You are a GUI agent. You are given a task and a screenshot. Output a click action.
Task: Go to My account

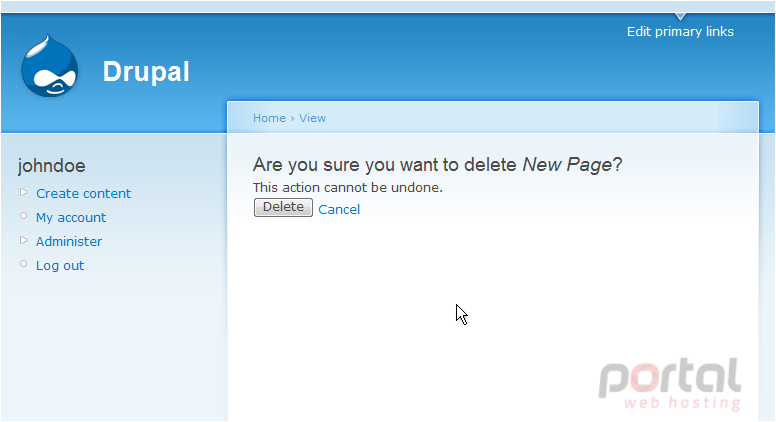coord(71,218)
